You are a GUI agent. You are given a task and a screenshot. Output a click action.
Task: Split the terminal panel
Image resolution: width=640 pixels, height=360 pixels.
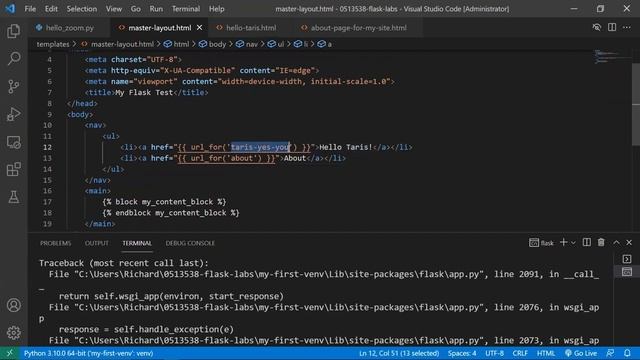[587, 242]
